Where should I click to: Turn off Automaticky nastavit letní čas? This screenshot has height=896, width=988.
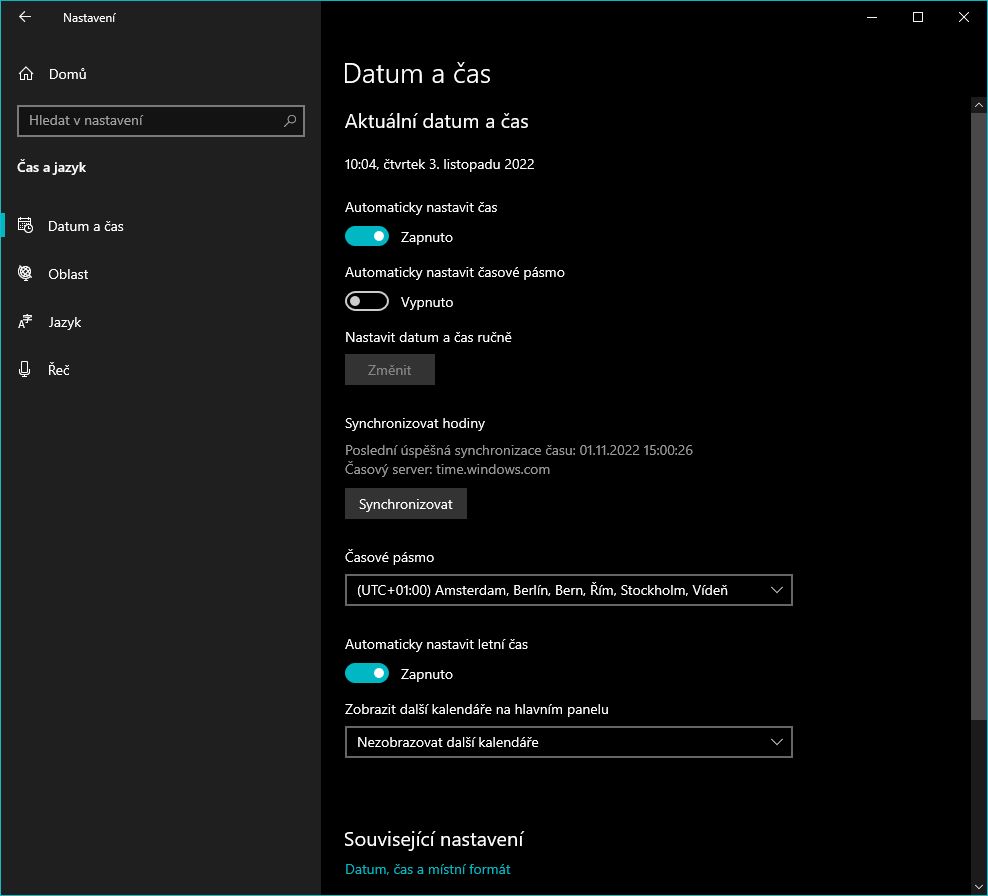click(366, 674)
